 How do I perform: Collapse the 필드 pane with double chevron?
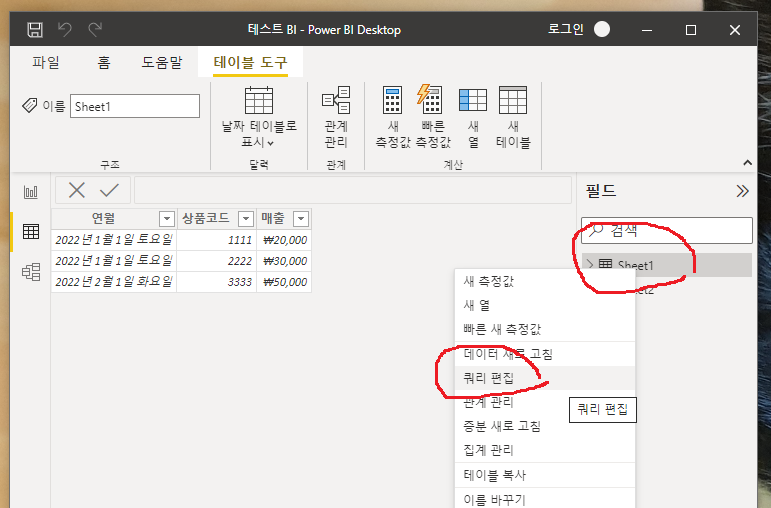742,191
